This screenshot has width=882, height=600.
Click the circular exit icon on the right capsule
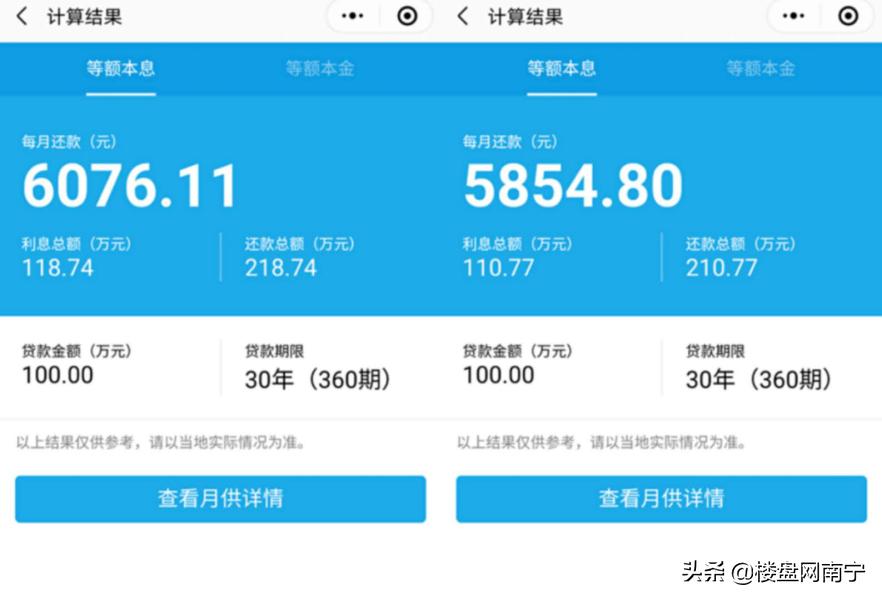(848, 16)
